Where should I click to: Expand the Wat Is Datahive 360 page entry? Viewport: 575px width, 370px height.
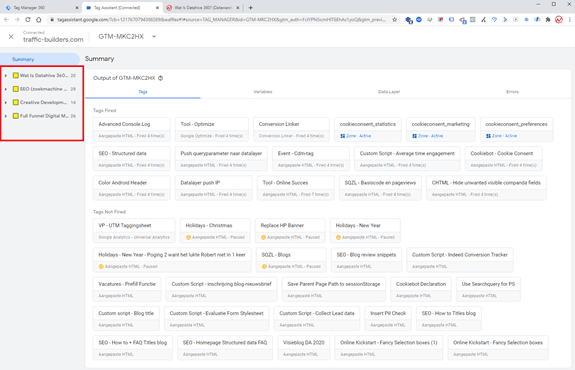pyautogui.click(x=6, y=76)
